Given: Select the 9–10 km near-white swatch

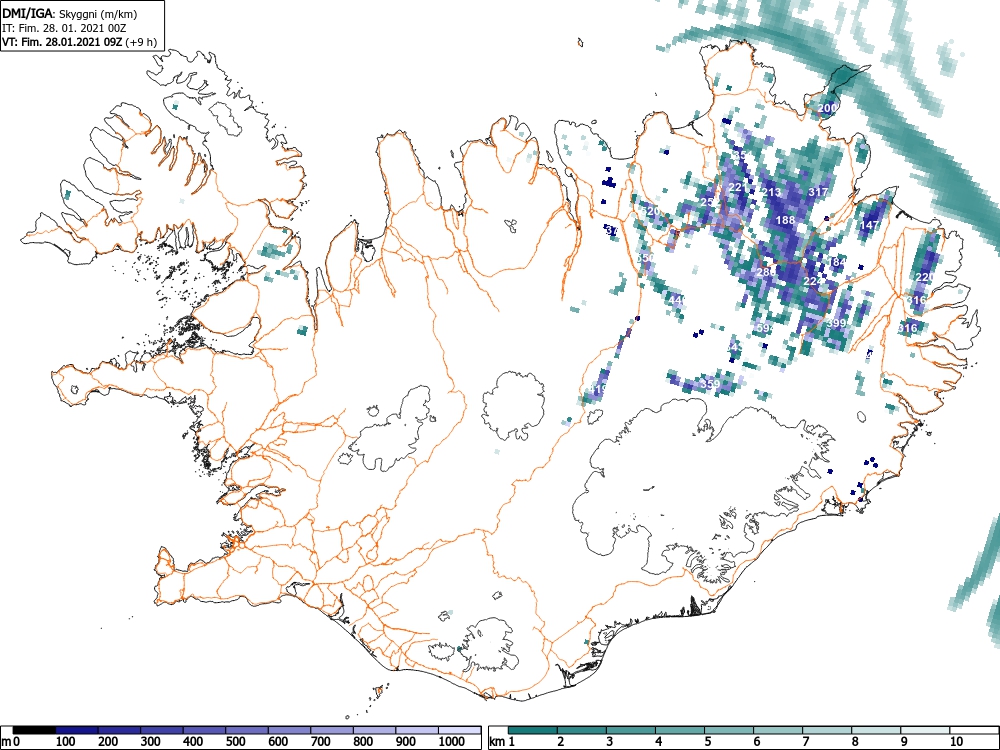Looking at the screenshot, I should pos(925,730).
